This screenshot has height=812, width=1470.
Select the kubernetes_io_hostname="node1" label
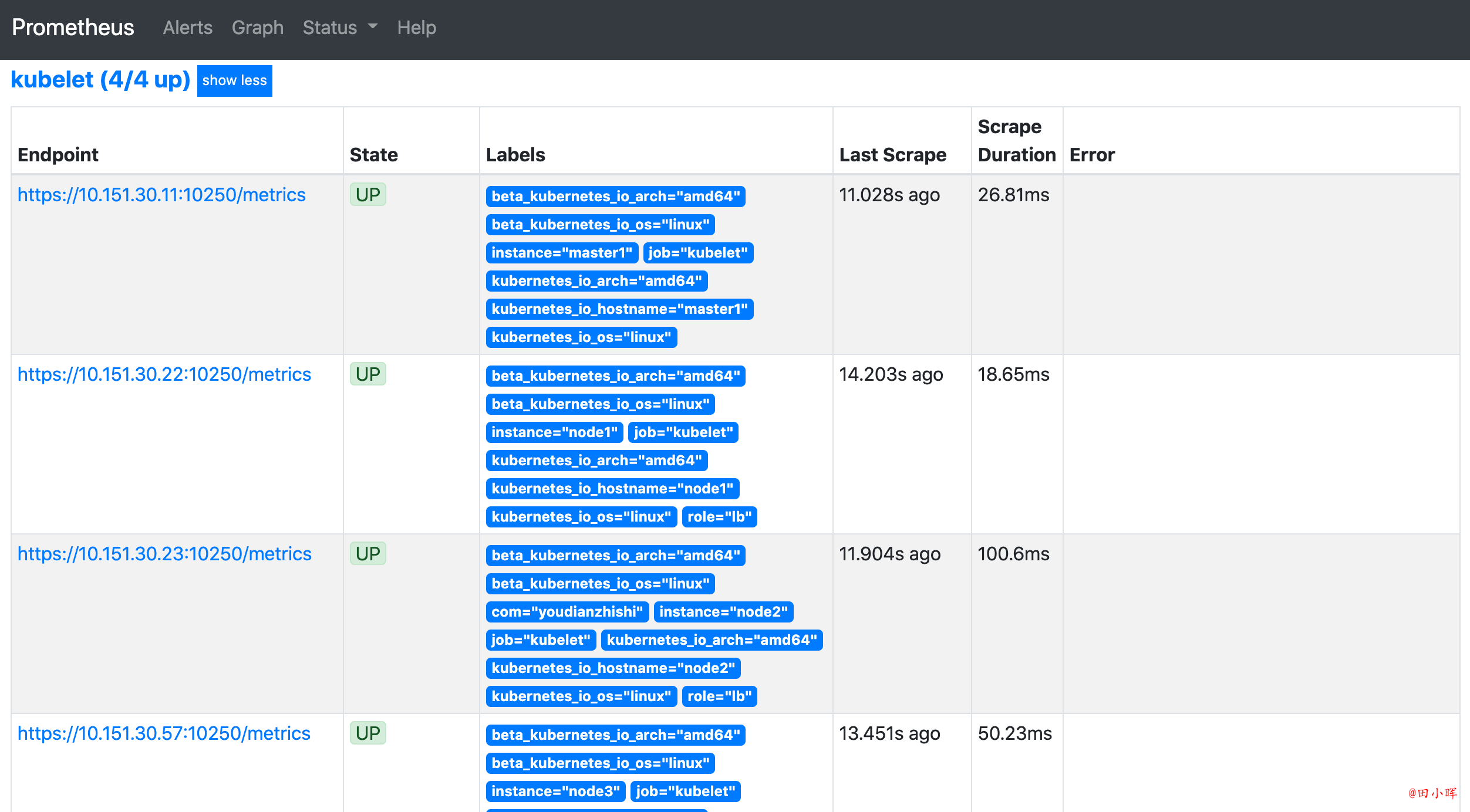tap(612, 489)
